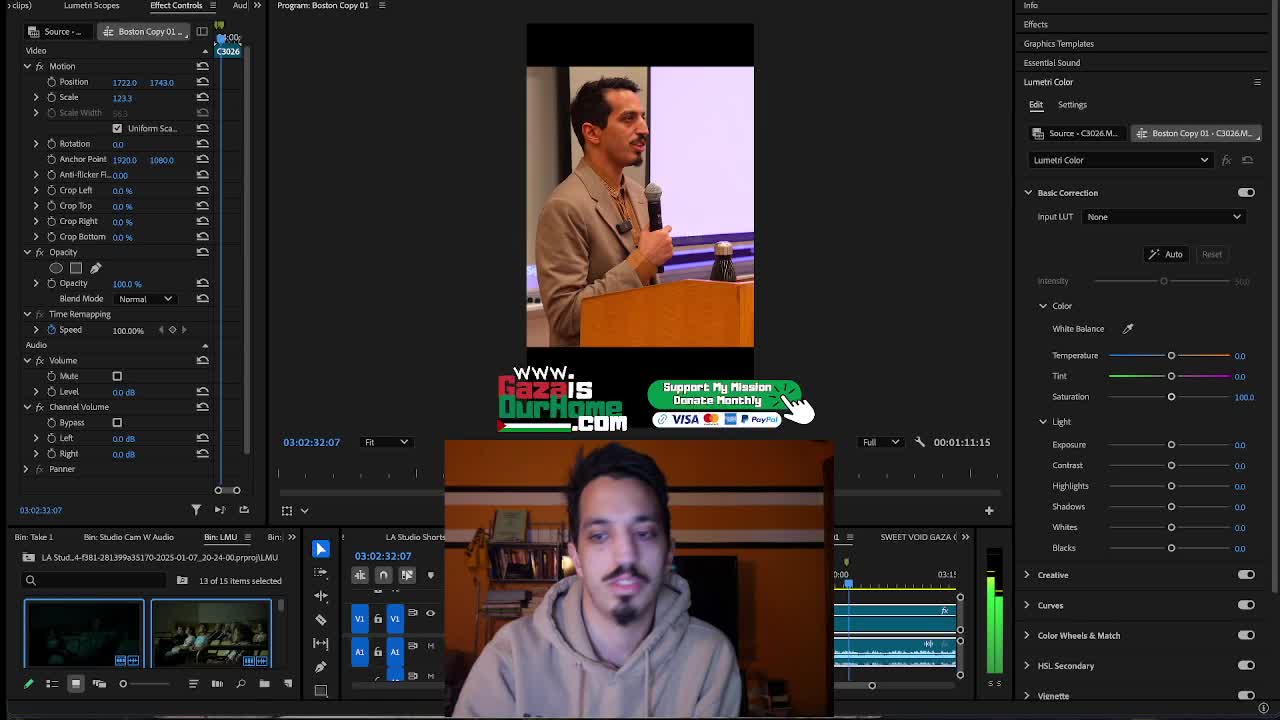
Task: Toggle the V1 track eye visibility
Action: [431, 613]
